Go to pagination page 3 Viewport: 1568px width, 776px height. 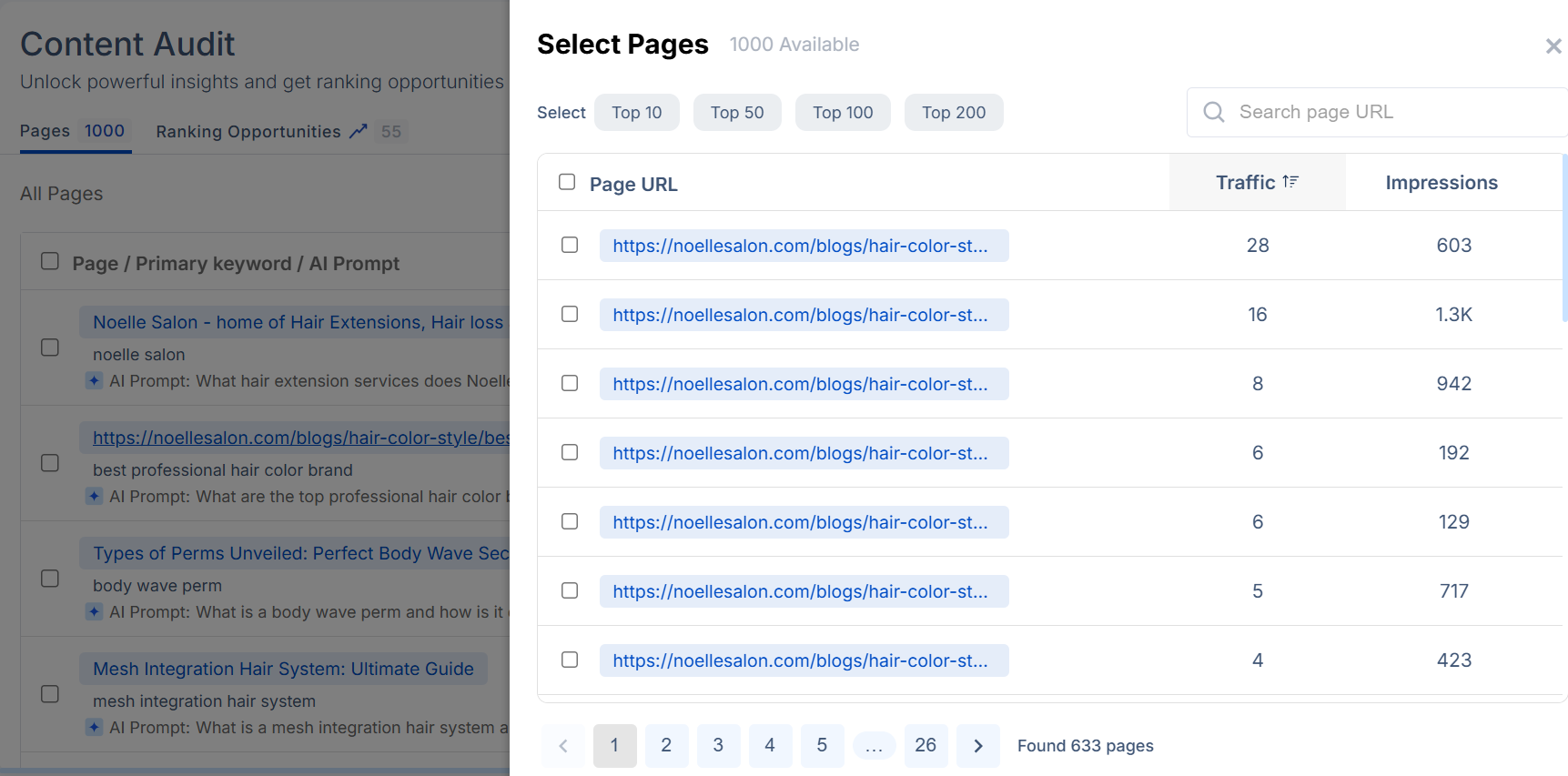pos(719,746)
